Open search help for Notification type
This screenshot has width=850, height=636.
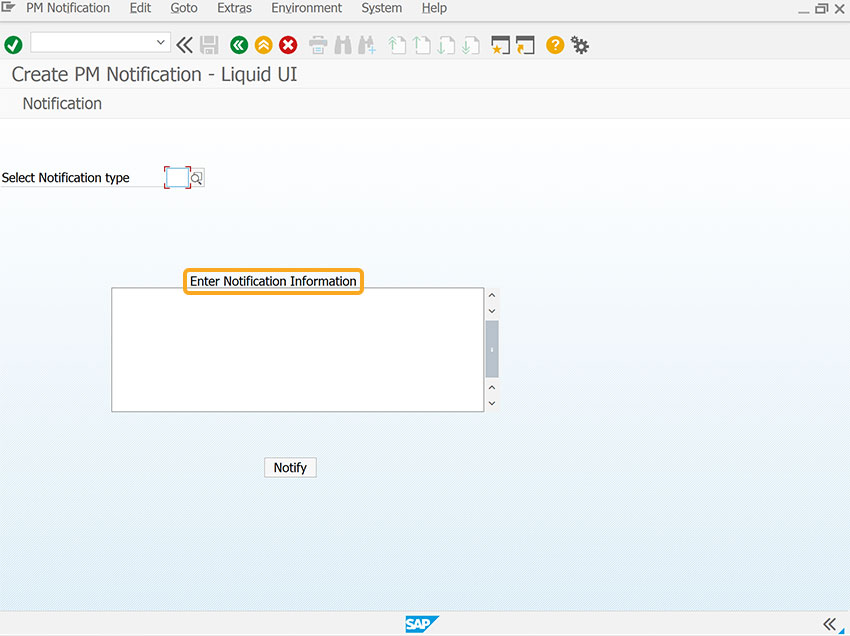(x=197, y=177)
